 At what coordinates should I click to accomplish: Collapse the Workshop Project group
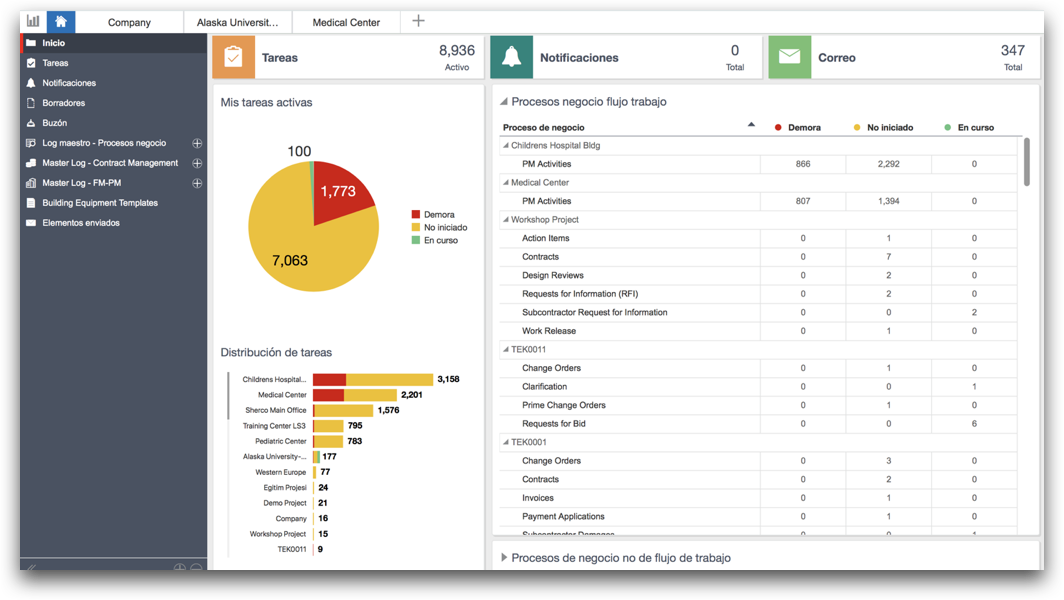pyautogui.click(x=505, y=220)
